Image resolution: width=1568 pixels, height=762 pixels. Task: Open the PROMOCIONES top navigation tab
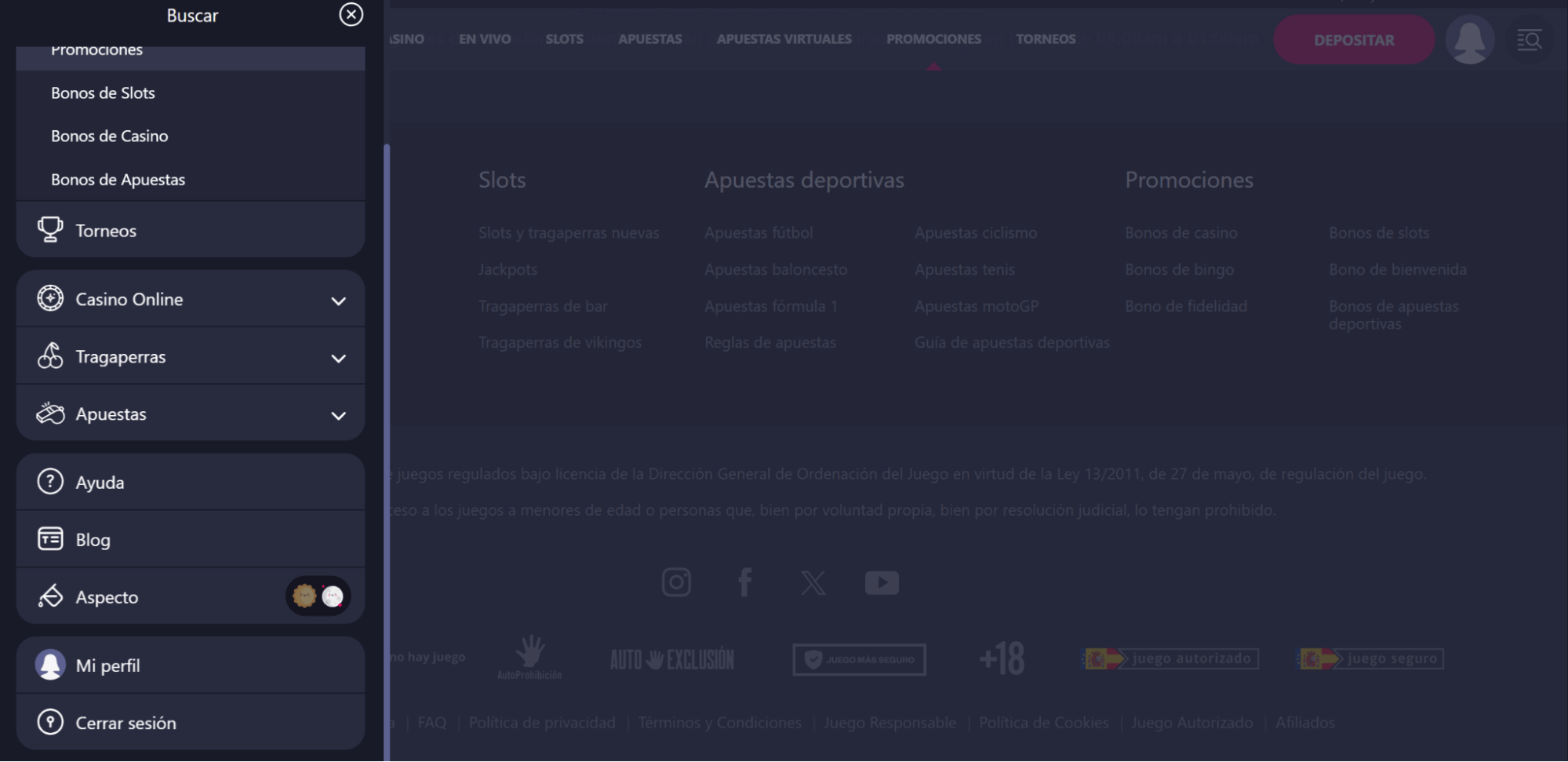933,39
